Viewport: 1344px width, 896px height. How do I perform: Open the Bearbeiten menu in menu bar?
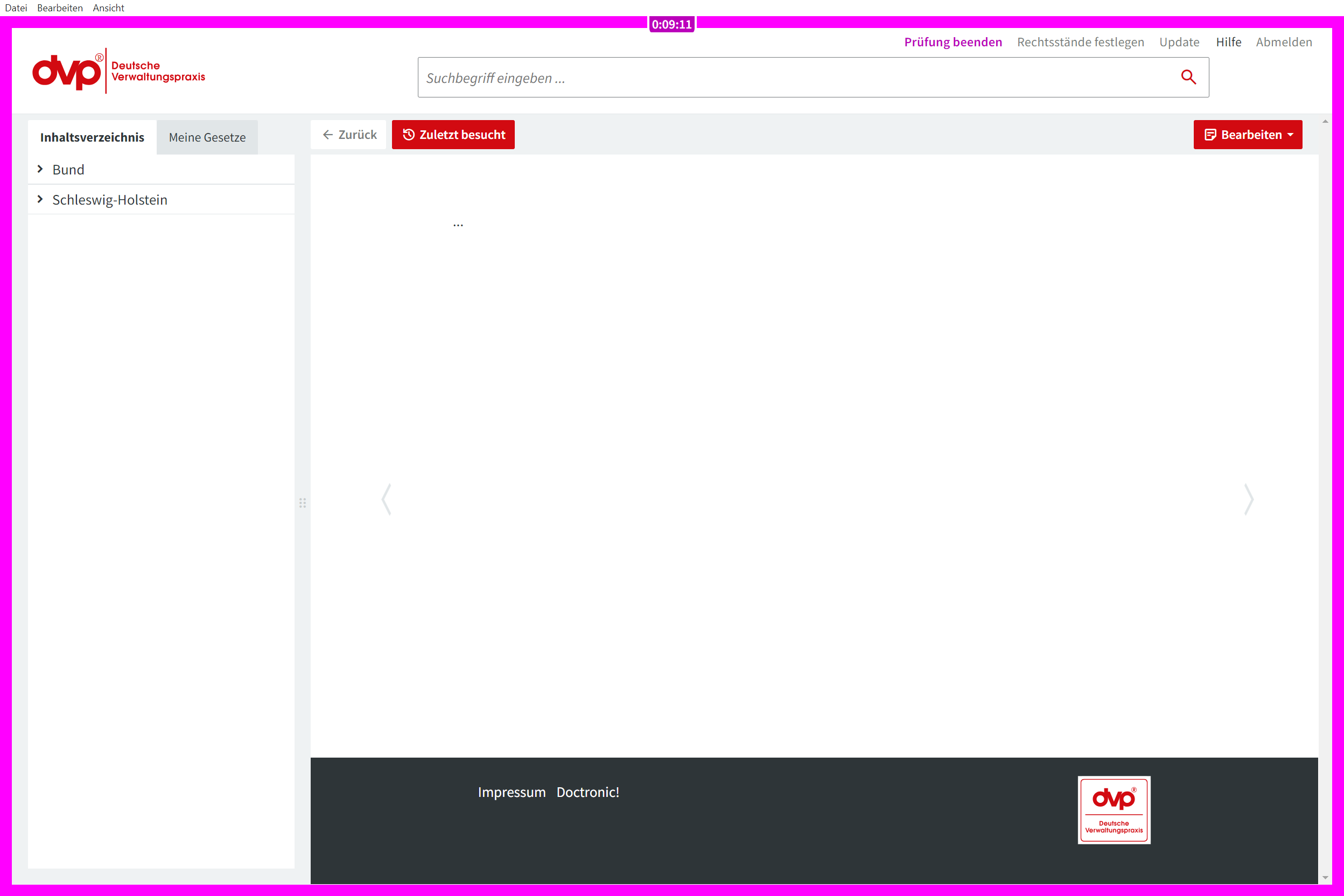pos(60,8)
